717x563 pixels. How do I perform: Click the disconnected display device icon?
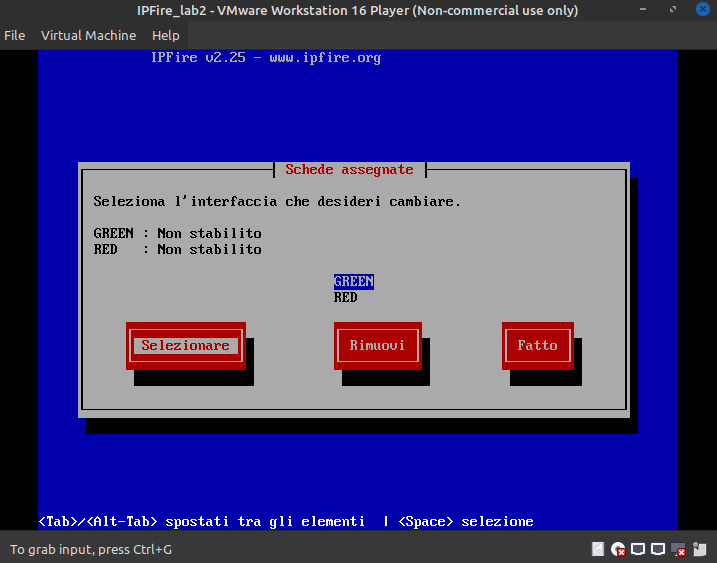click(678, 549)
